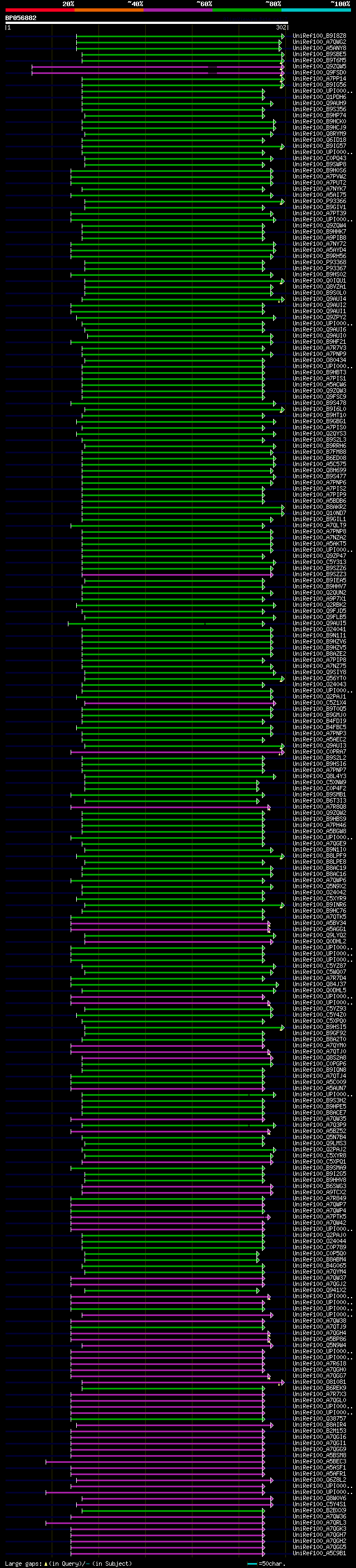Click the purple ~60% identity legend segment
Viewport: 356px width, 1568px height.
click(x=177, y=10)
